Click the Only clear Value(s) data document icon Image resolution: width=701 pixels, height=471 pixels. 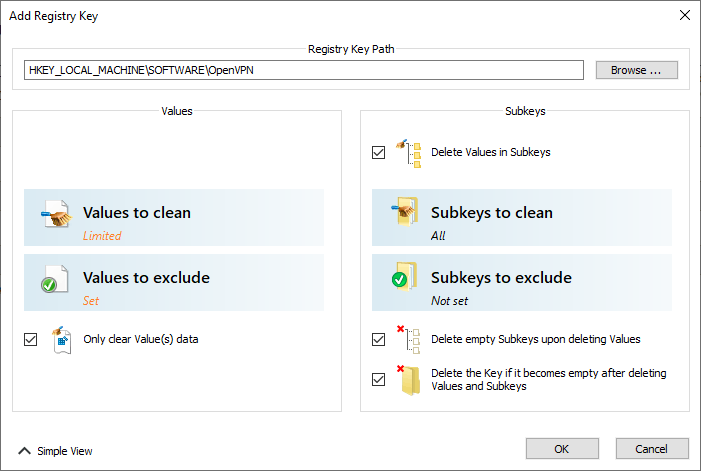62,340
